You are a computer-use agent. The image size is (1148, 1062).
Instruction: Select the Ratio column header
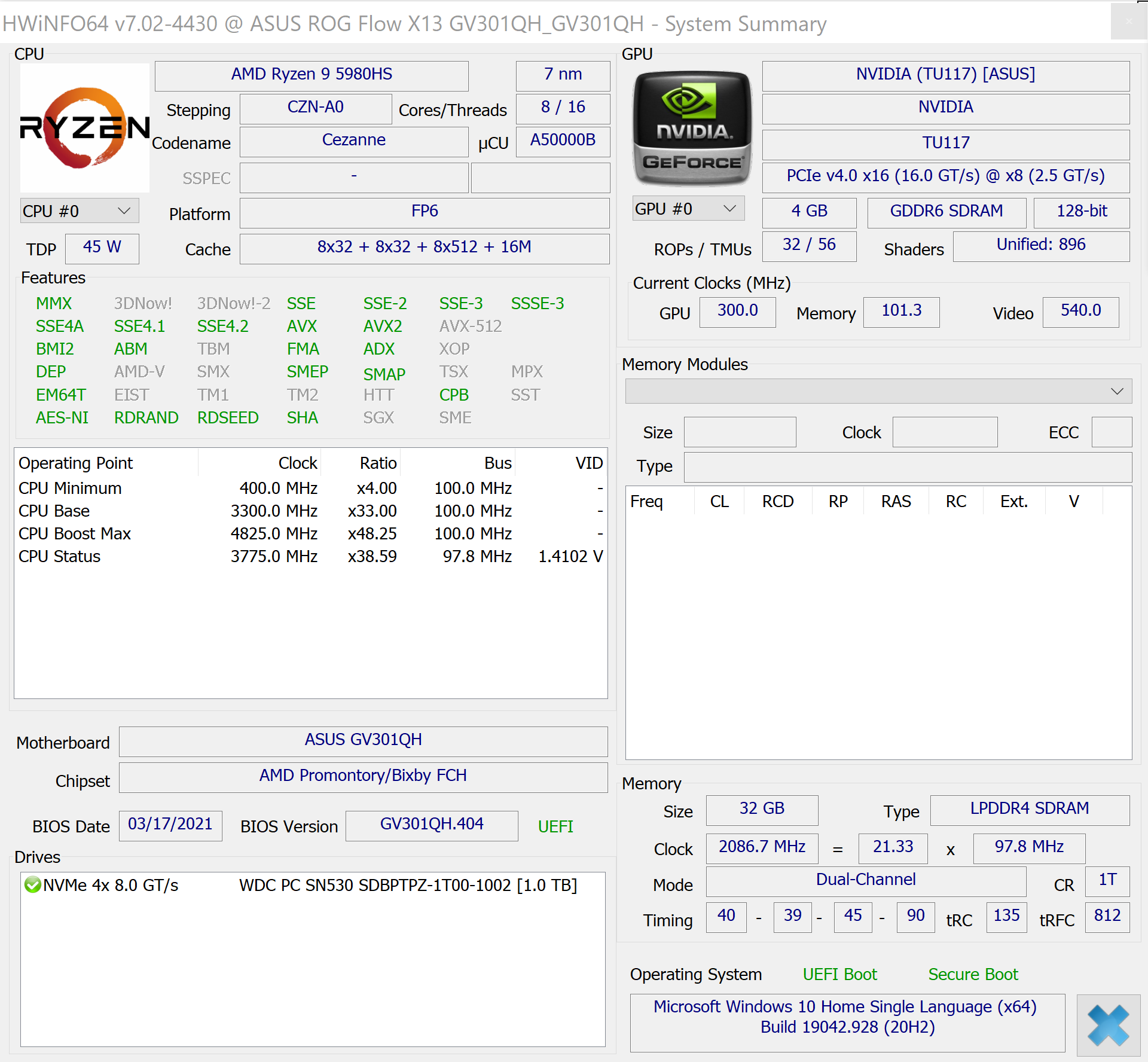pos(361,463)
